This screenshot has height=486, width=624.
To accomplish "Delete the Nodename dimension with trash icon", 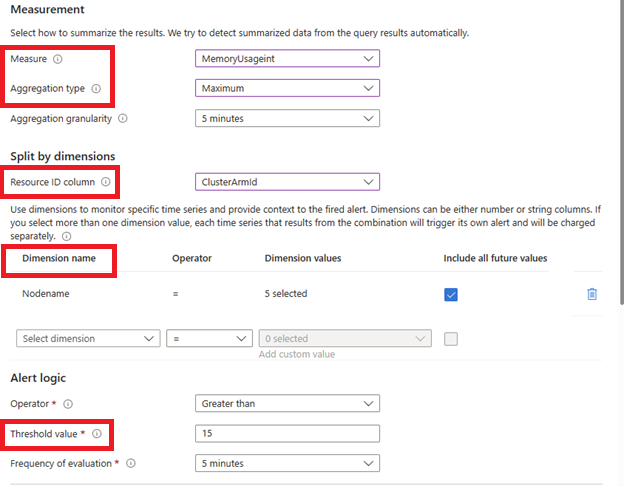I will pyautogui.click(x=592, y=294).
